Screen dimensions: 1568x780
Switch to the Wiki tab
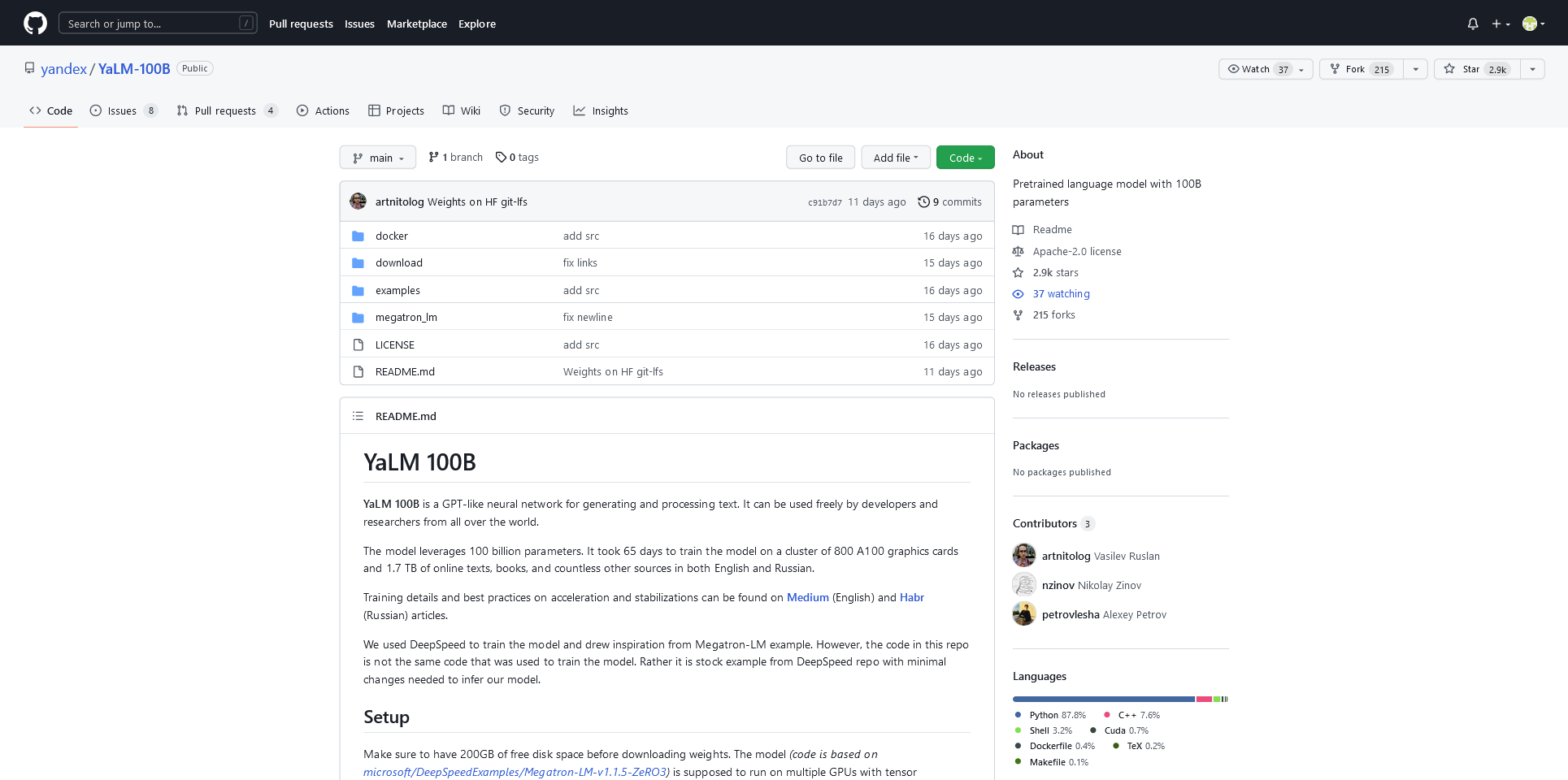pyautogui.click(x=462, y=110)
